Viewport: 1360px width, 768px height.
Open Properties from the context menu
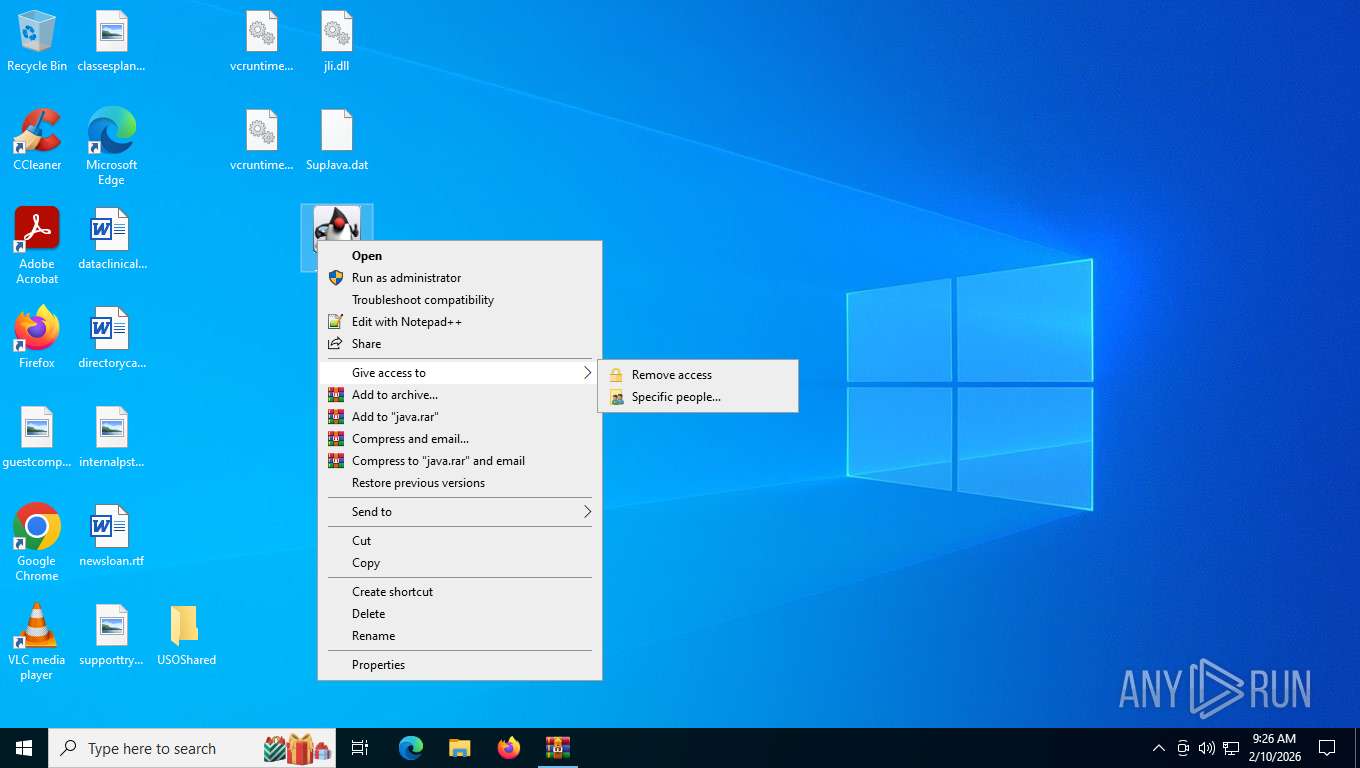460,665
